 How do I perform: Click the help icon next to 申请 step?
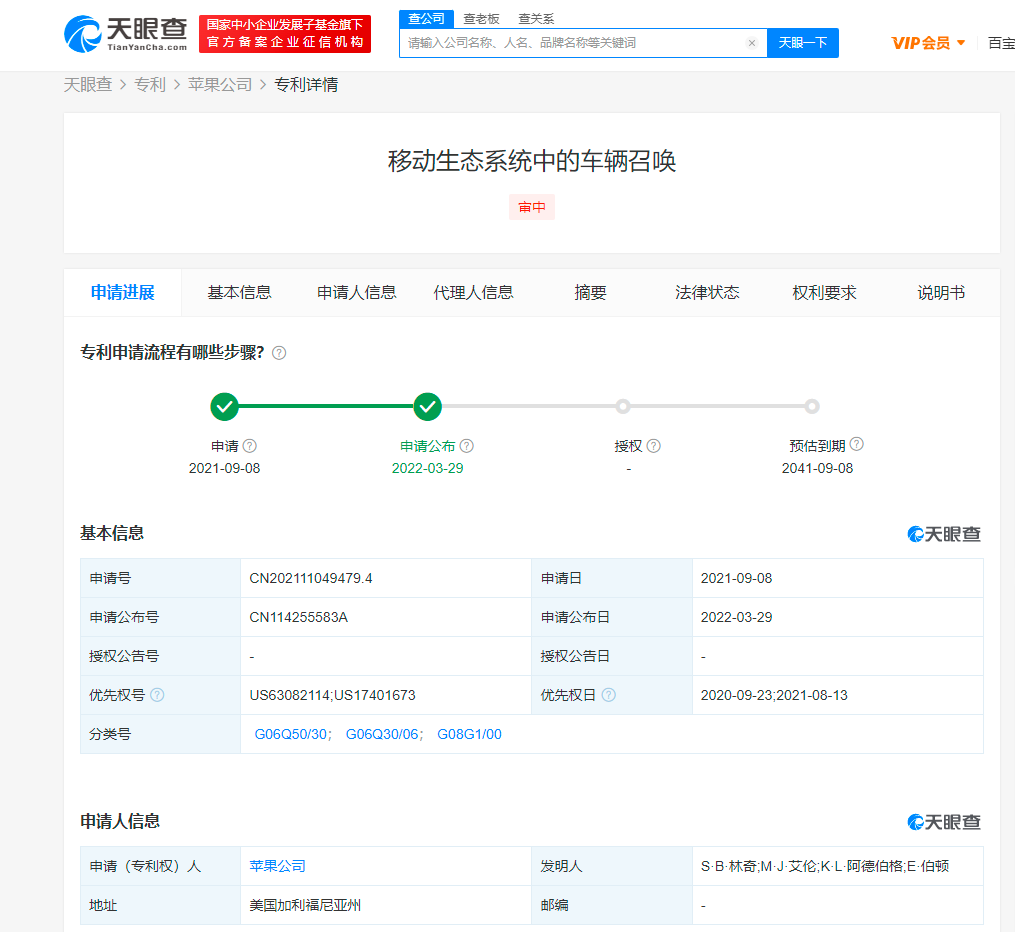click(x=250, y=446)
